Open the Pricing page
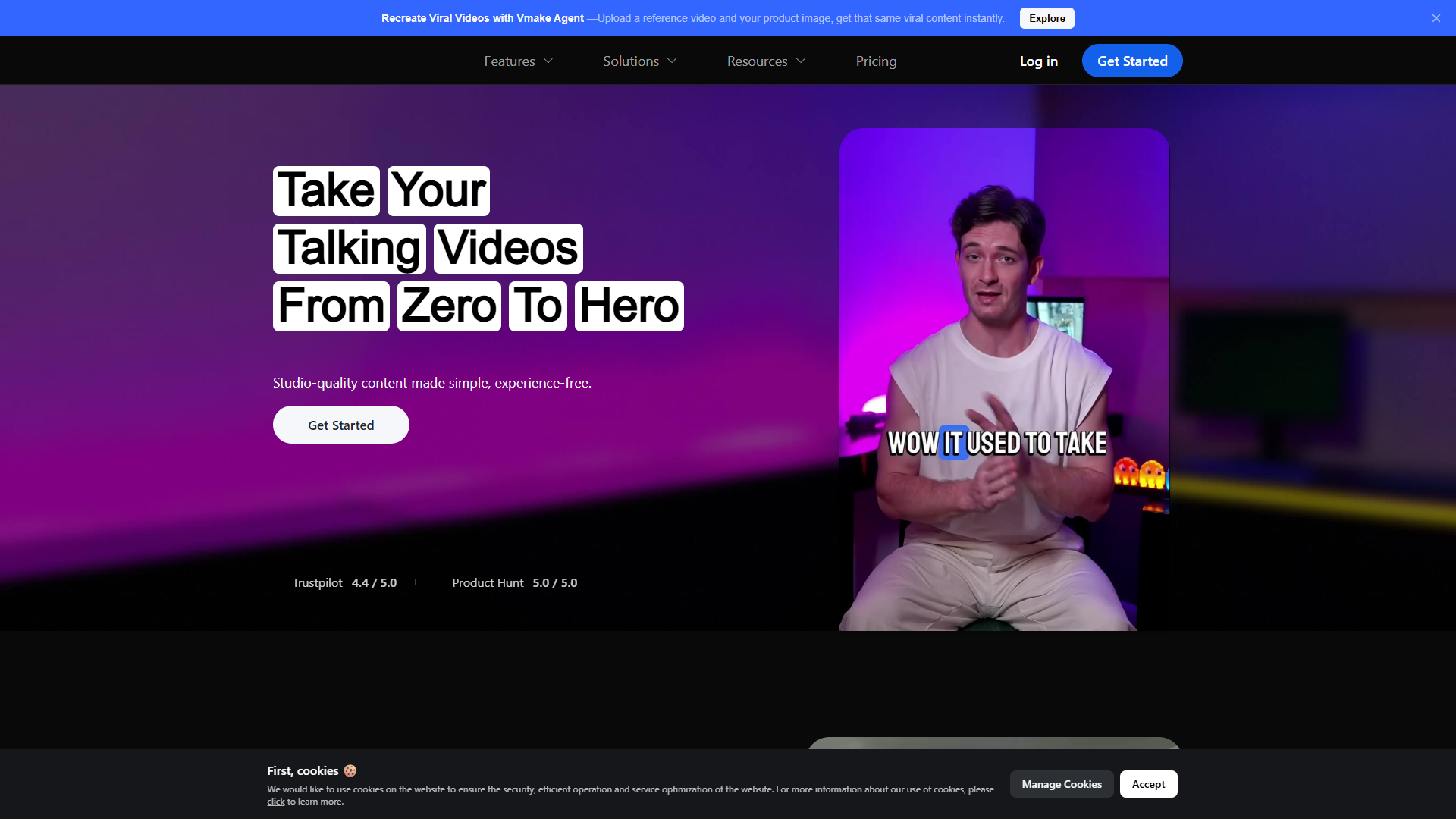This screenshot has width=1456, height=819. tap(876, 61)
